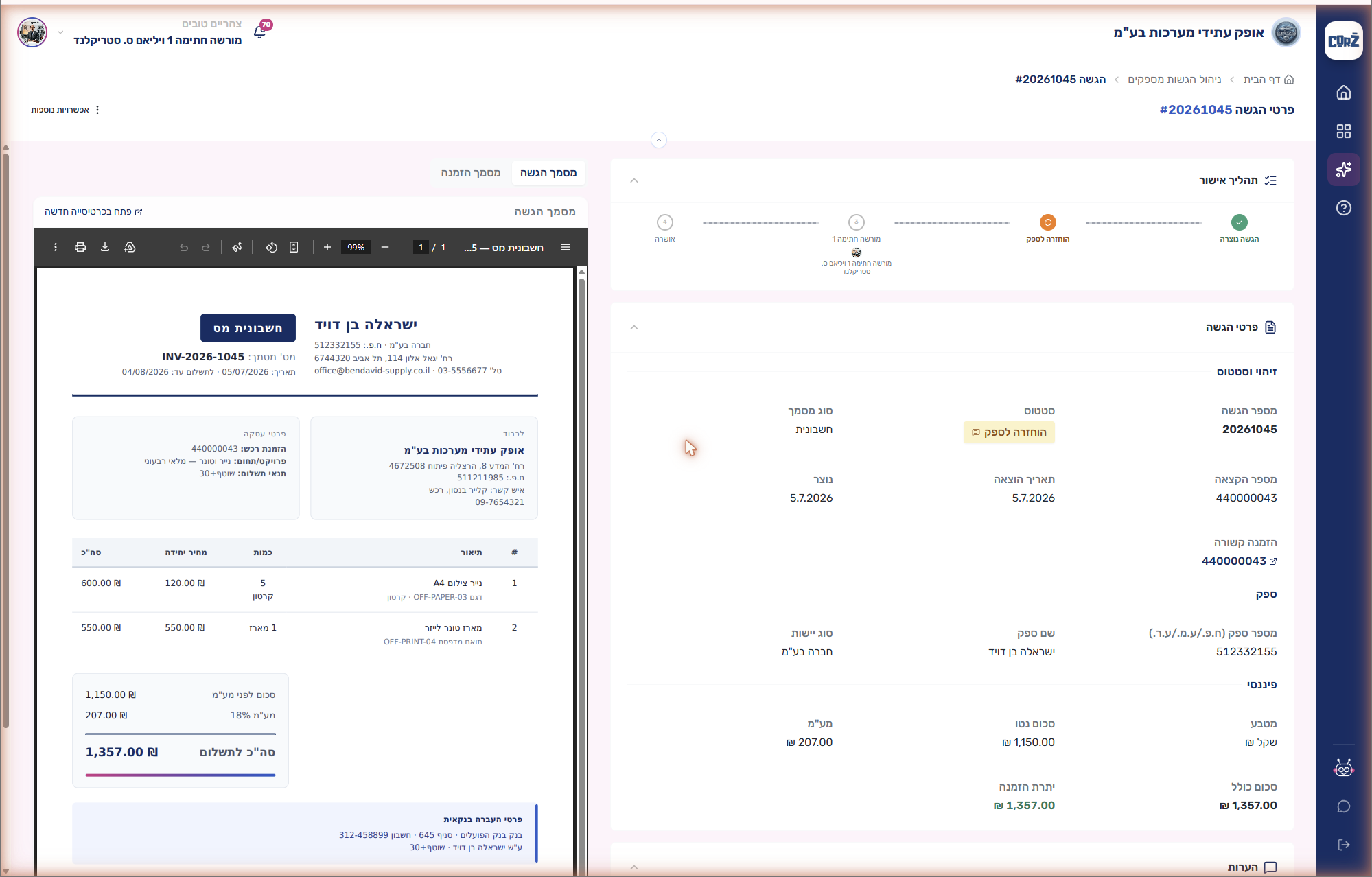Open אפשרויות נוספות options menu
The height and width of the screenshot is (877, 1372).
(67, 110)
